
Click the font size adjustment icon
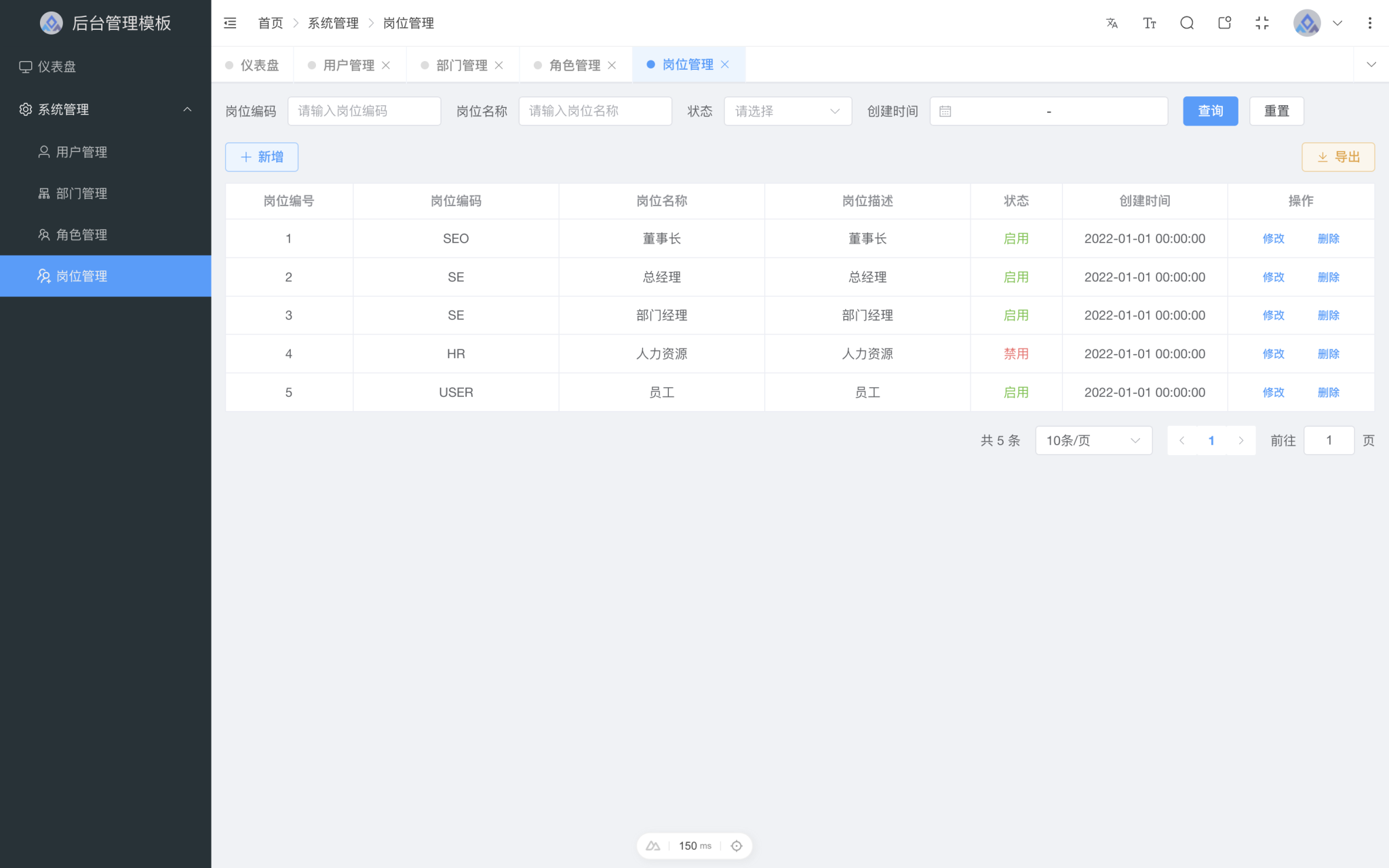(1150, 22)
